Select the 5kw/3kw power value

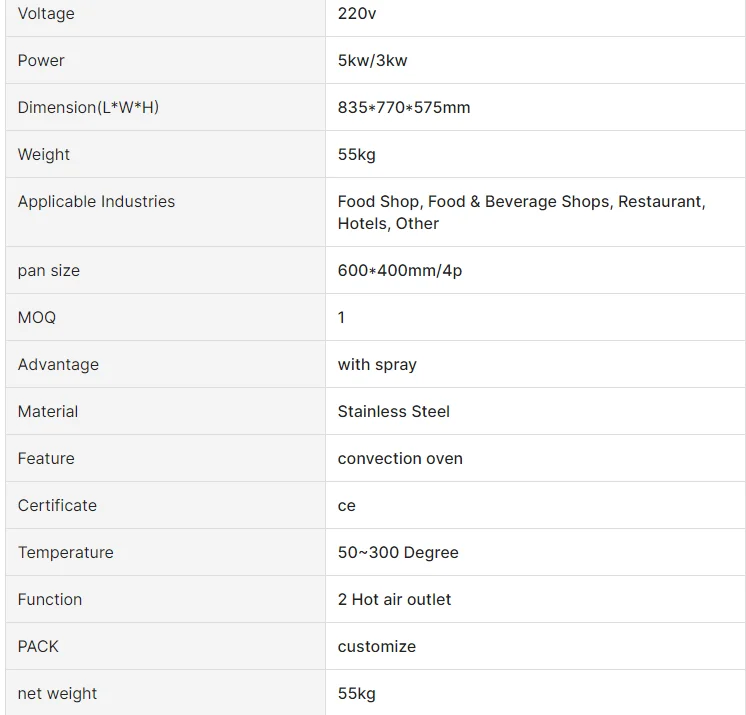point(372,61)
